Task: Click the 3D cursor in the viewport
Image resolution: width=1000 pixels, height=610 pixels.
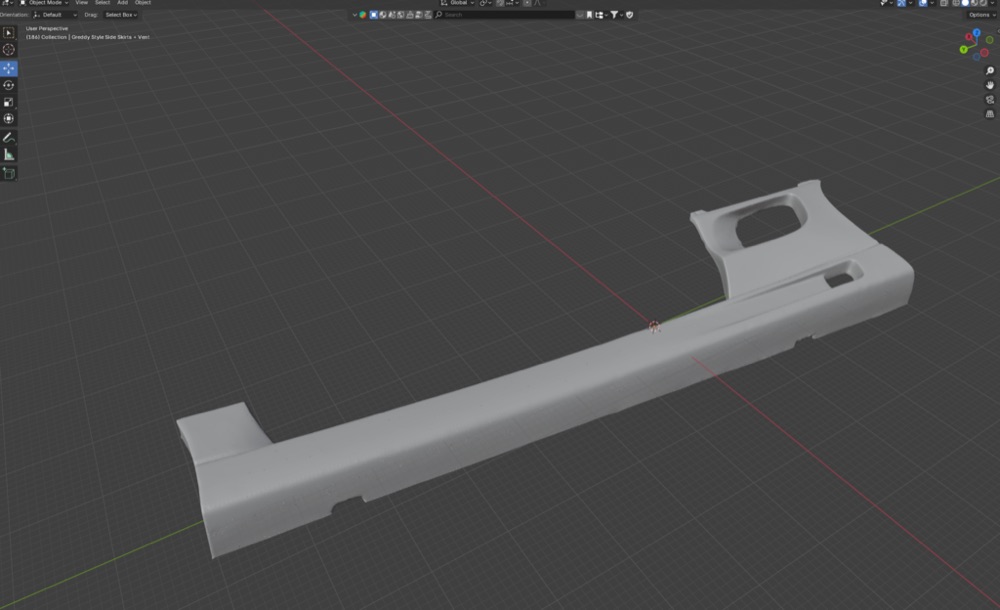Action: click(x=654, y=327)
